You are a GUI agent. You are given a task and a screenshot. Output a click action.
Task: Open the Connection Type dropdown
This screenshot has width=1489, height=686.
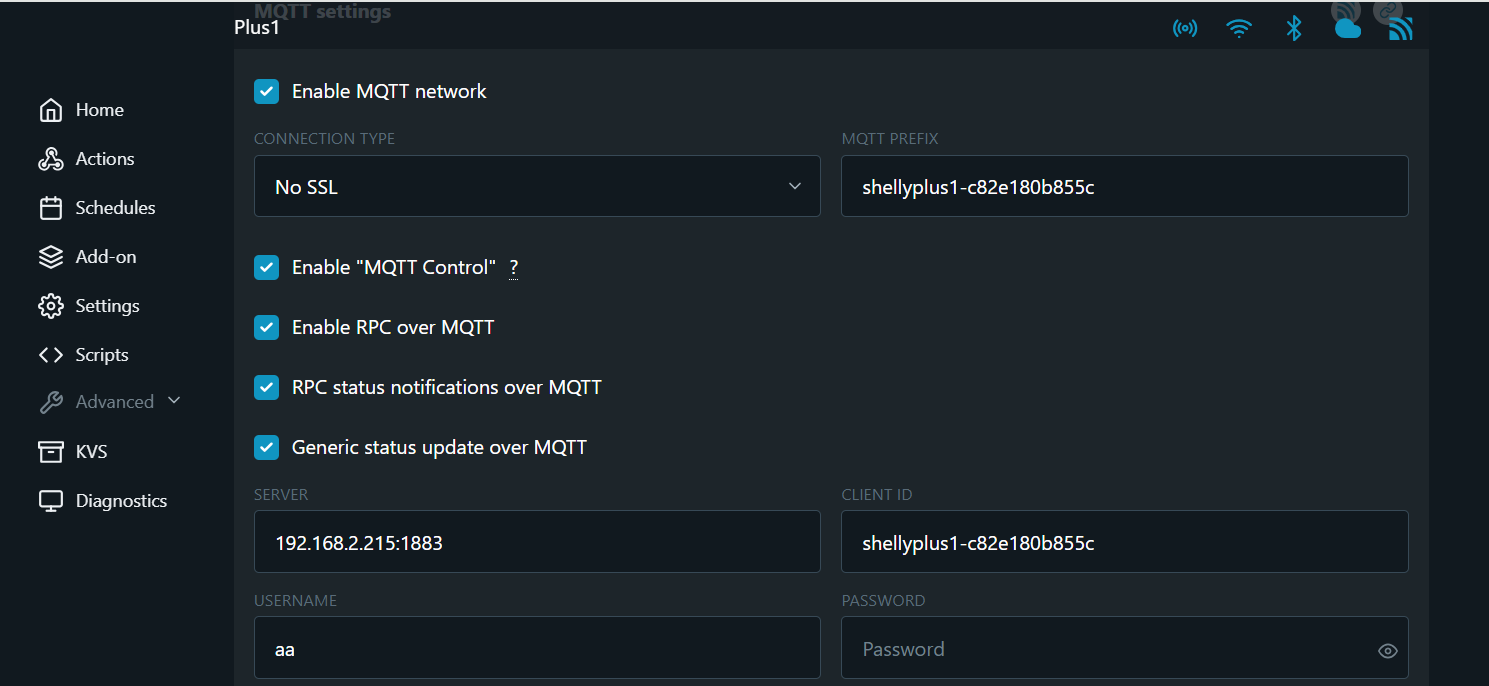537,186
